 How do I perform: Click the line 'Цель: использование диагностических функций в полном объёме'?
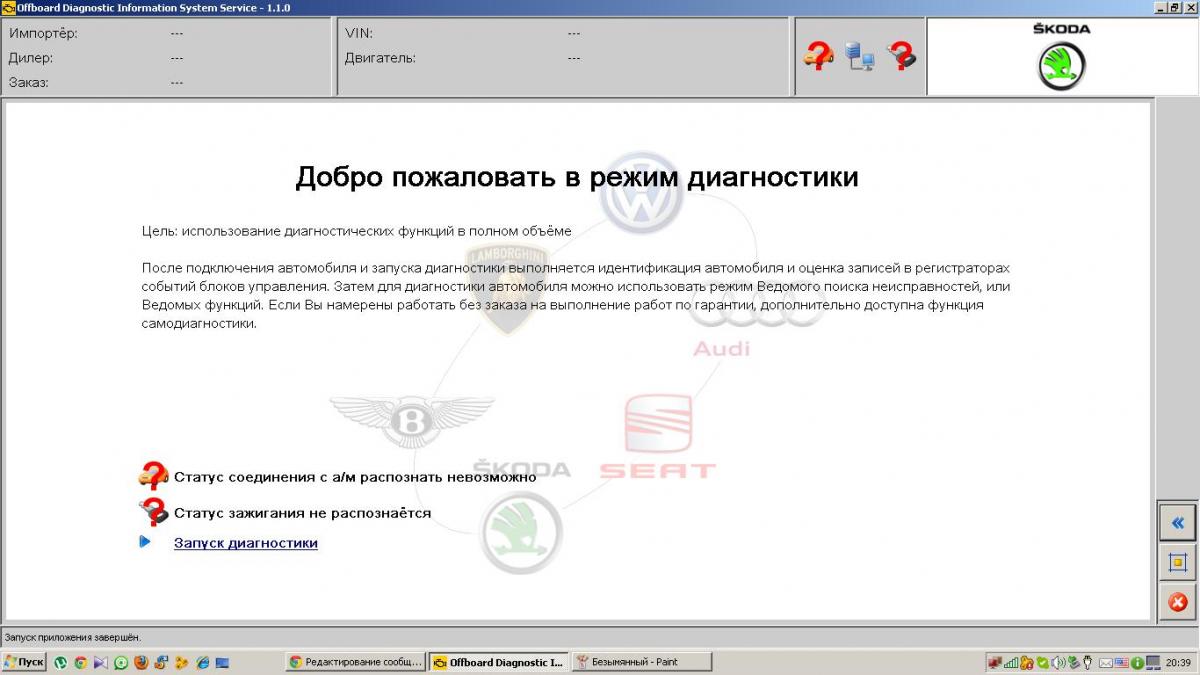tap(357, 231)
